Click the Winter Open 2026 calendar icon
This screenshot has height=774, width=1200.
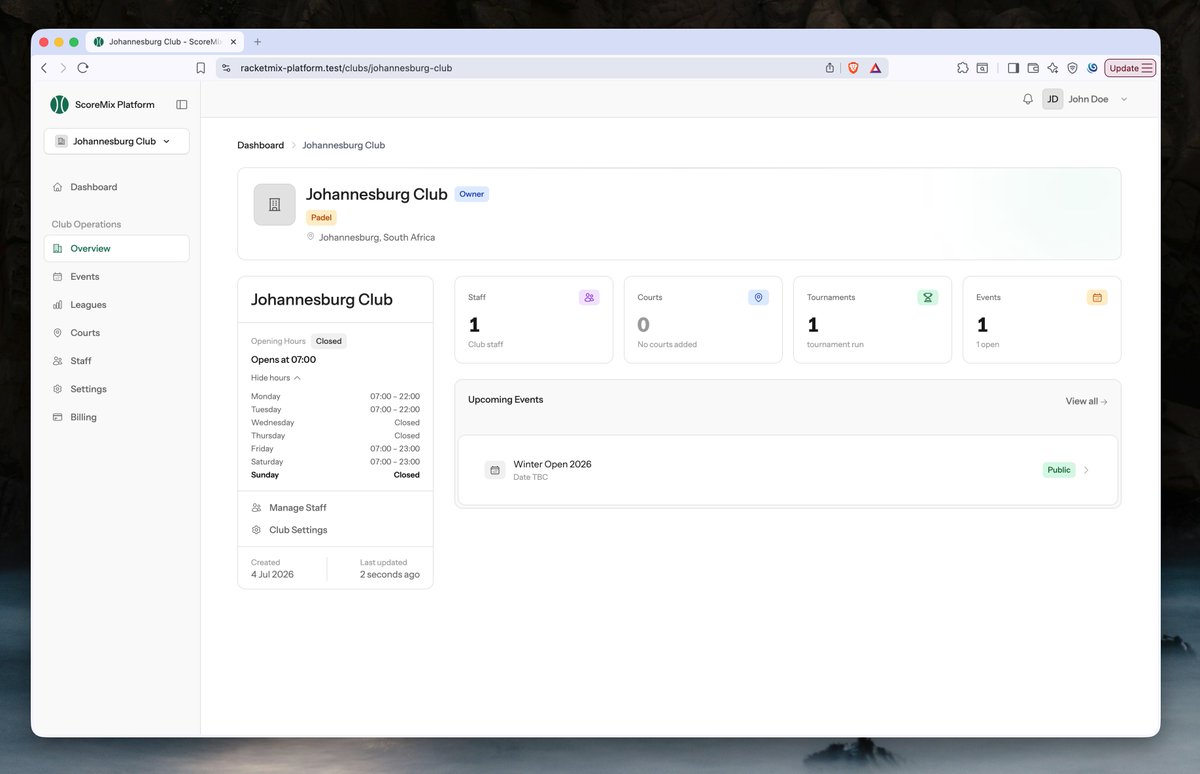(495, 470)
